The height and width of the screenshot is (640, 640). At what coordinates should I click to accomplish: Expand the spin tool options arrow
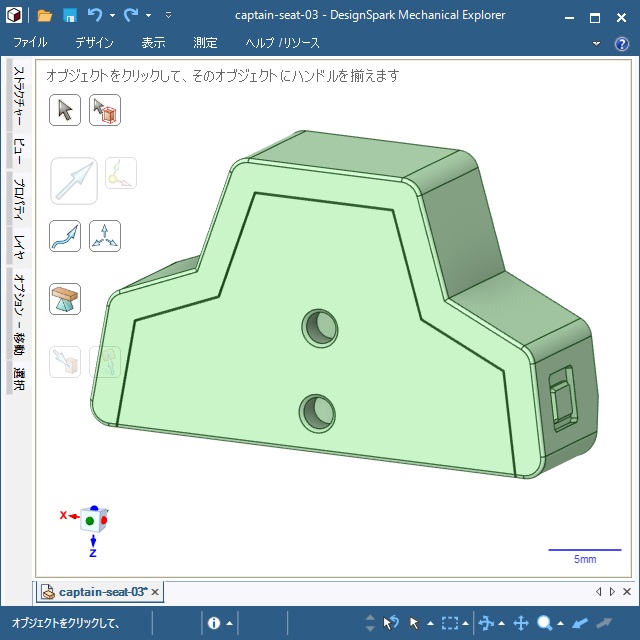pos(501,623)
